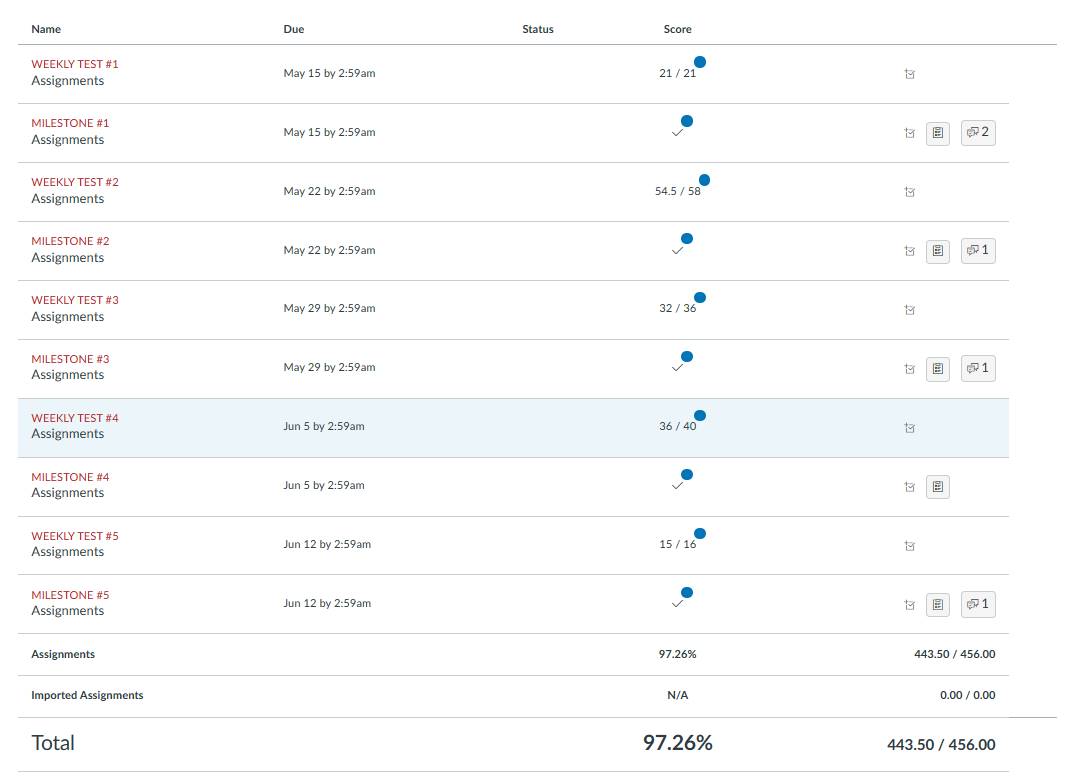
Task: Open MILESTONE #2 assignment link
Action: (x=70, y=241)
